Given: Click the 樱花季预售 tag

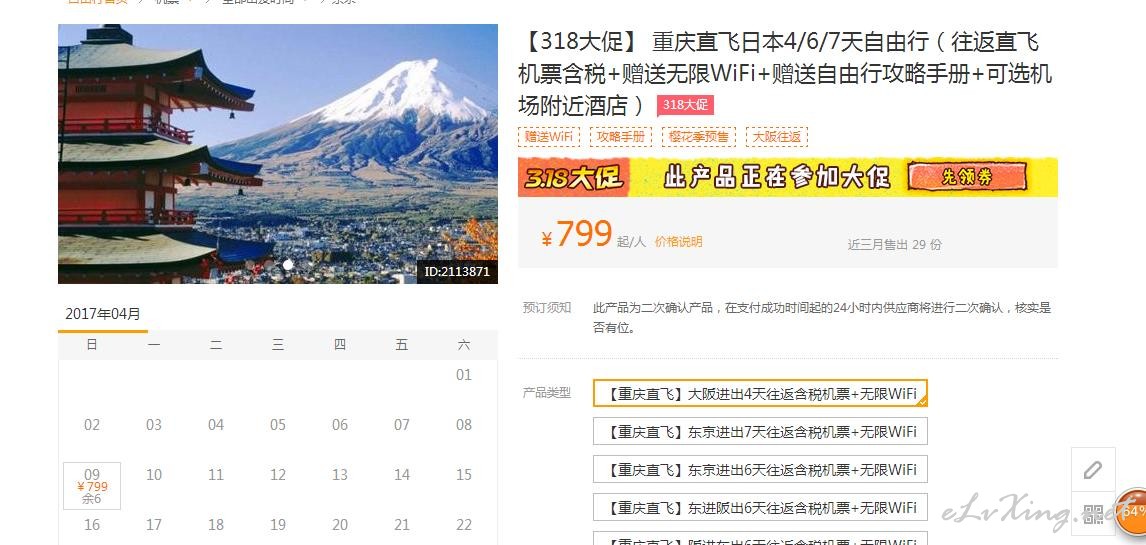Looking at the screenshot, I should (699, 137).
